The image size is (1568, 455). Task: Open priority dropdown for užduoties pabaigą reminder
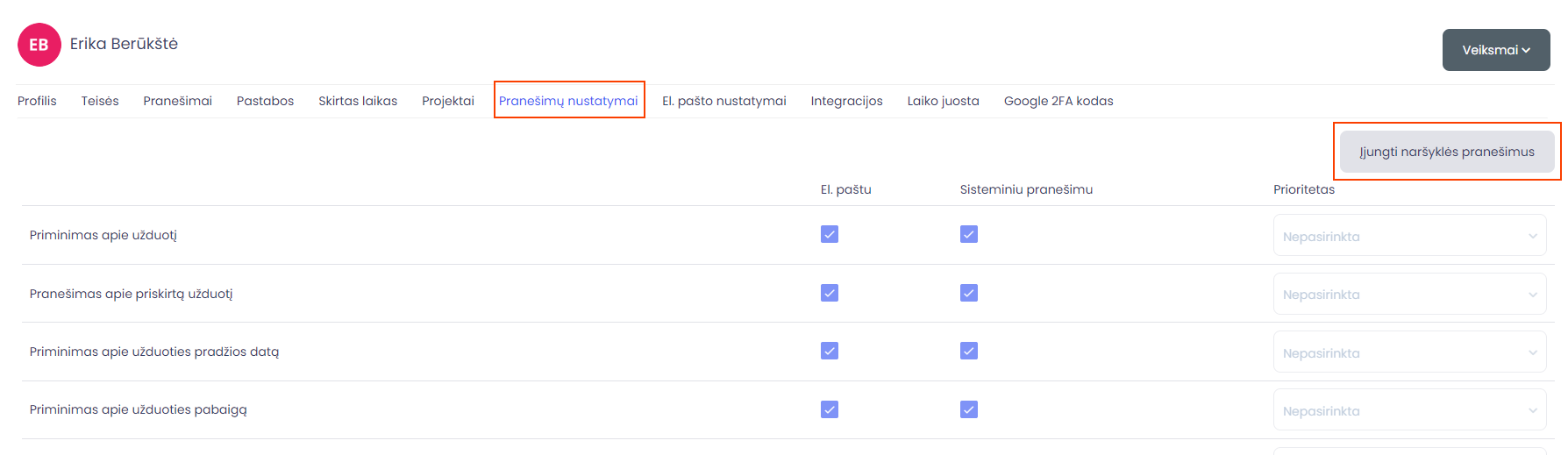(x=1409, y=410)
